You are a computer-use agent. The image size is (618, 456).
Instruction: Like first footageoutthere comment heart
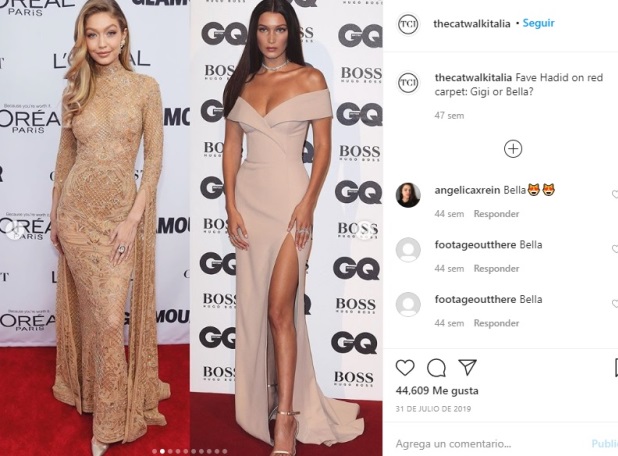point(615,249)
